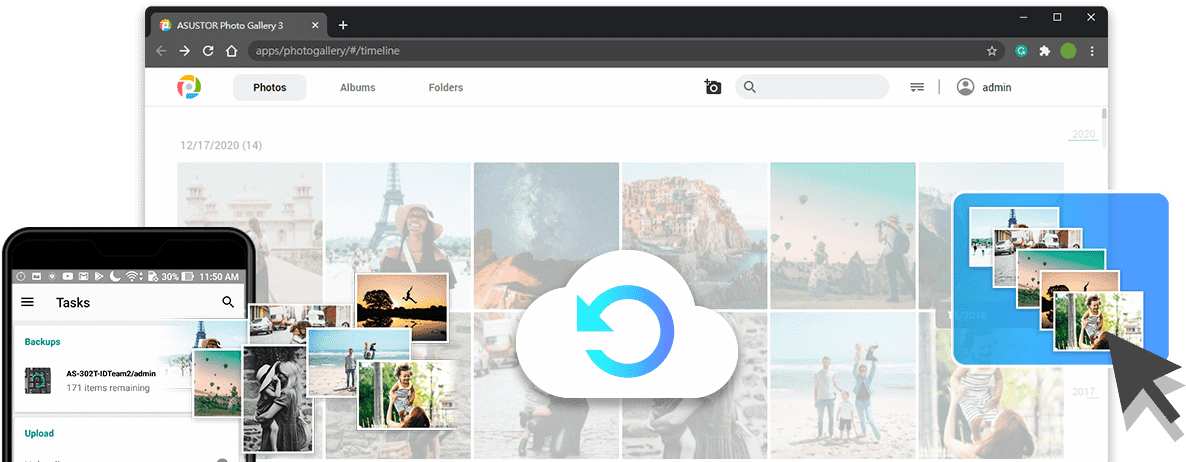Viewport: 1186px width, 462px height.
Task: Open the green Chrome profile avatar
Action: pos(1068,51)
